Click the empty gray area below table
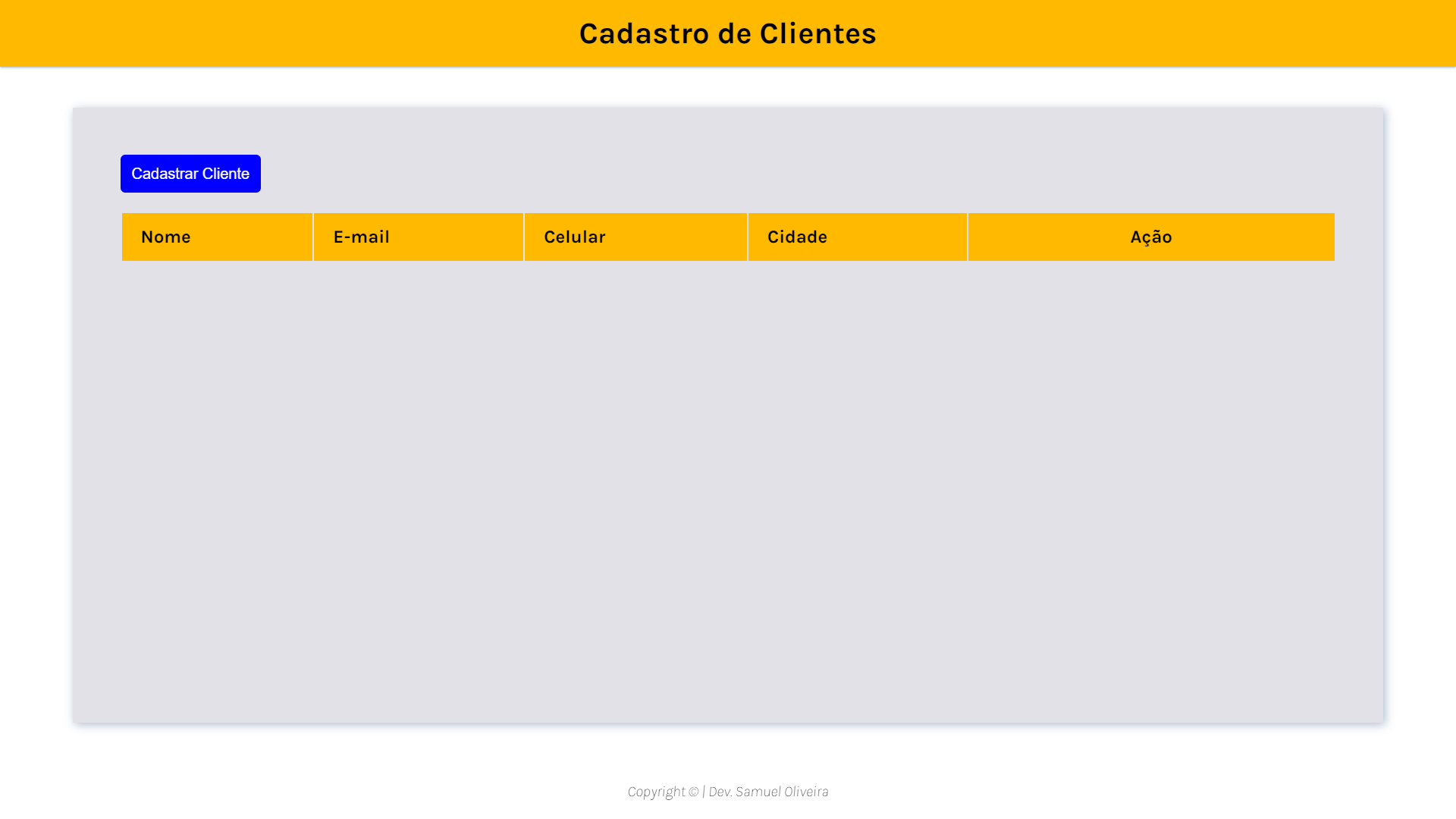Image resolution: width=1456 pixels, height=819 pixels. pos(728,485)
